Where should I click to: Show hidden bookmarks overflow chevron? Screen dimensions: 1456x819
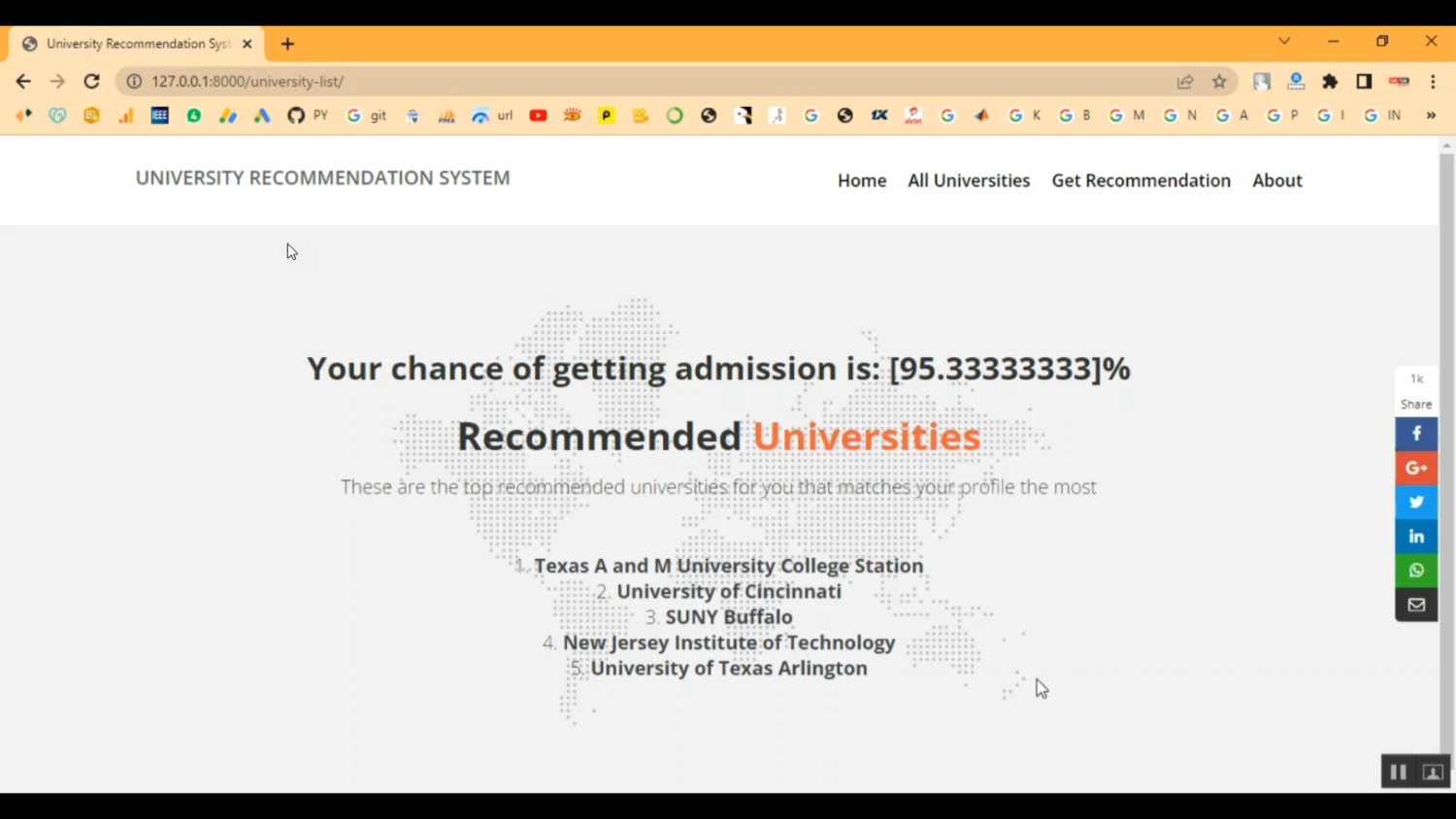point(1431,115)
